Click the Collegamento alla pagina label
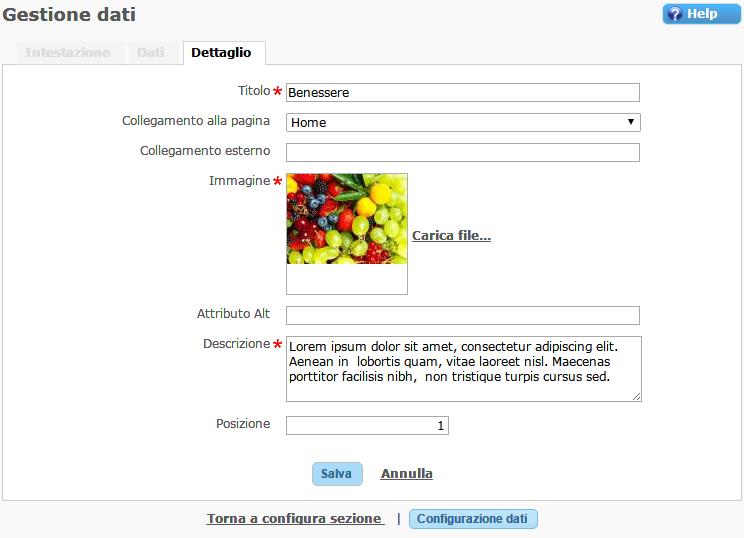 point(196,121)
